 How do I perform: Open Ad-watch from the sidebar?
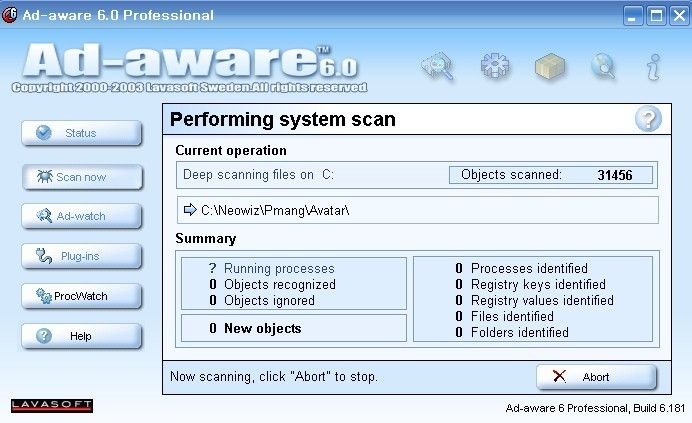tap(82, 216)
